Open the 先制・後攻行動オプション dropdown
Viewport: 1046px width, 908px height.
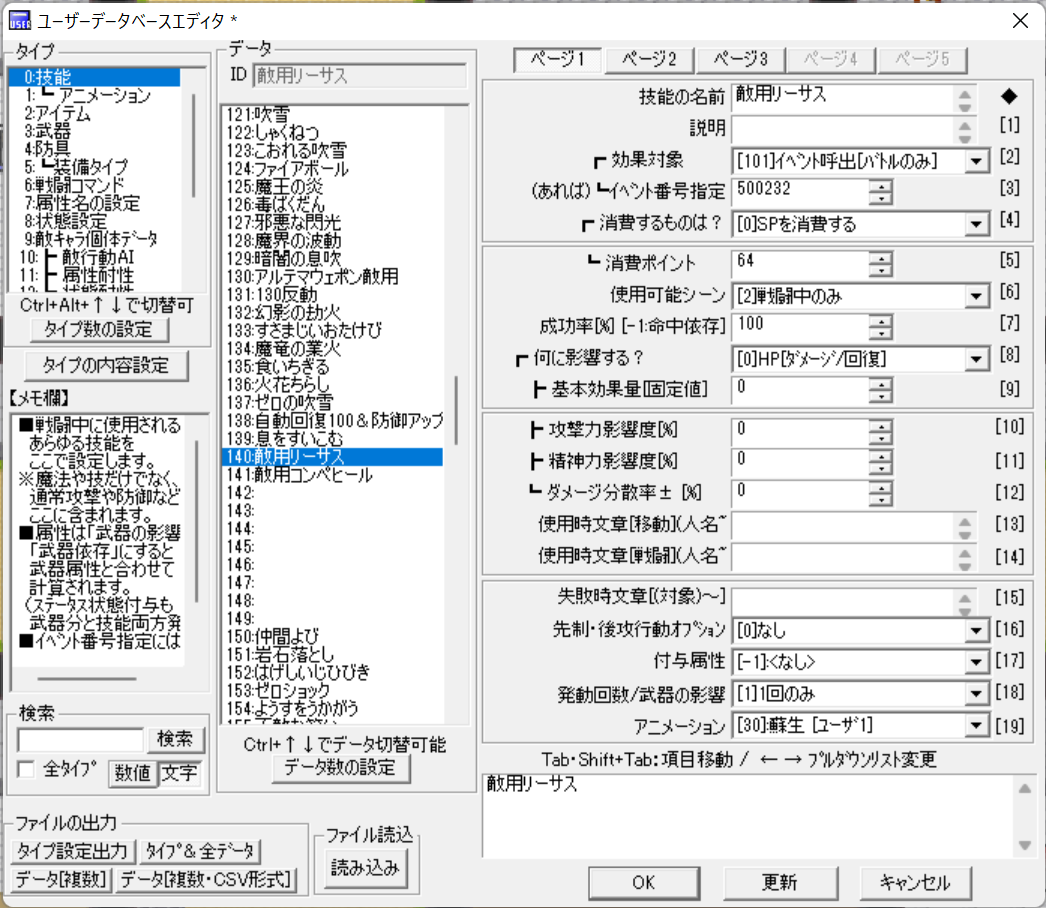(x=976, y=630)
